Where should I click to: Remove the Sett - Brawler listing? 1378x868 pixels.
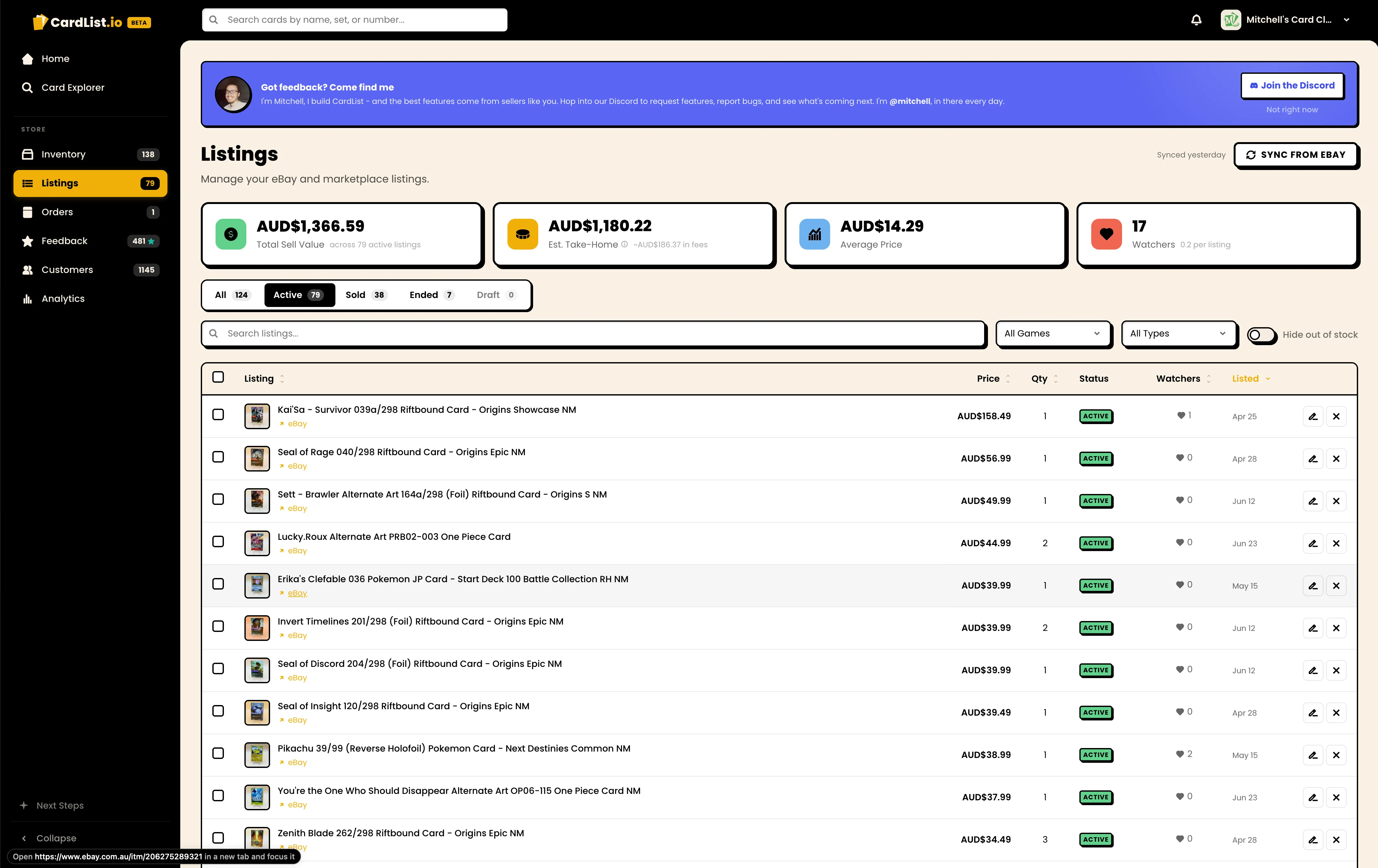tap(1336, 501)
